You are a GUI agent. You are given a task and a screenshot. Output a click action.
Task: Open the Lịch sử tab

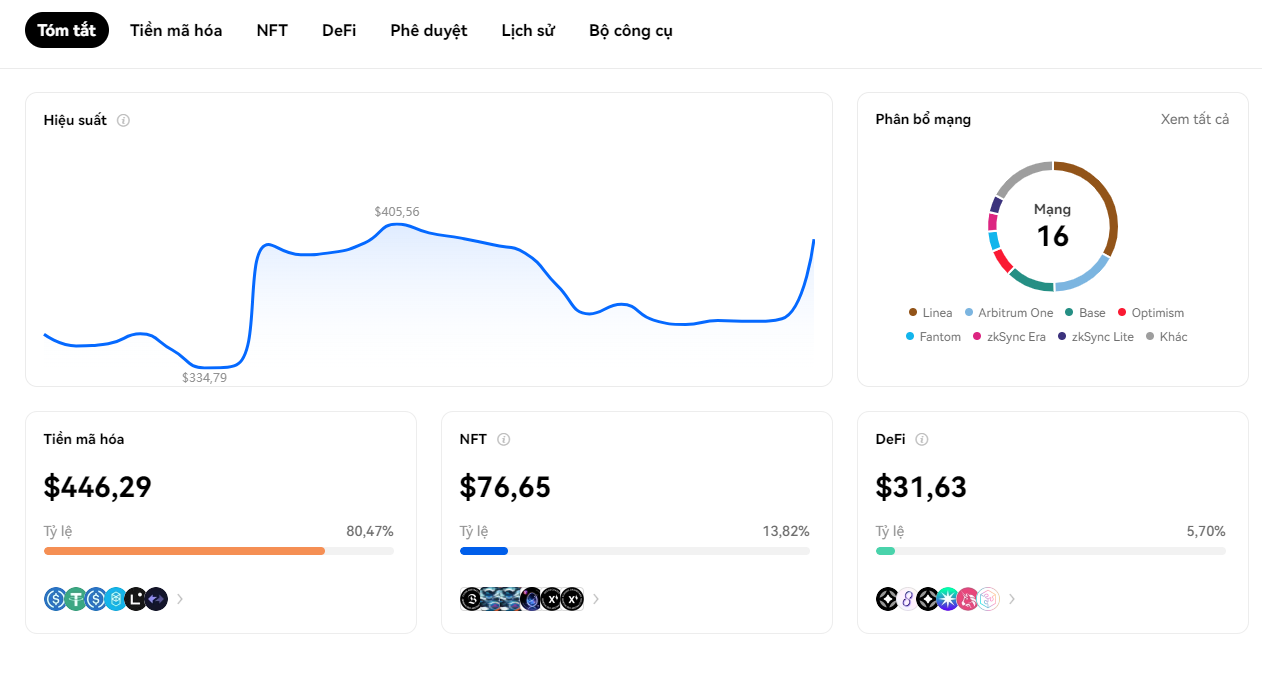pos(527,30)
